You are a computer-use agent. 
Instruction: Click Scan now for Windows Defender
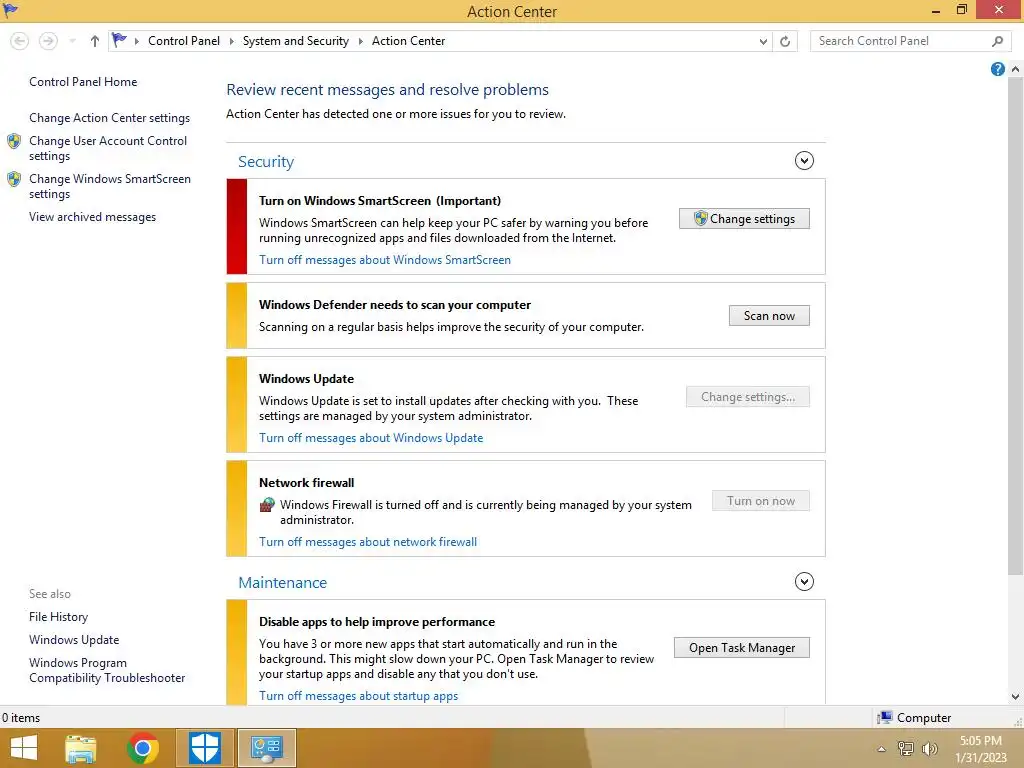(x=769, y=316)
